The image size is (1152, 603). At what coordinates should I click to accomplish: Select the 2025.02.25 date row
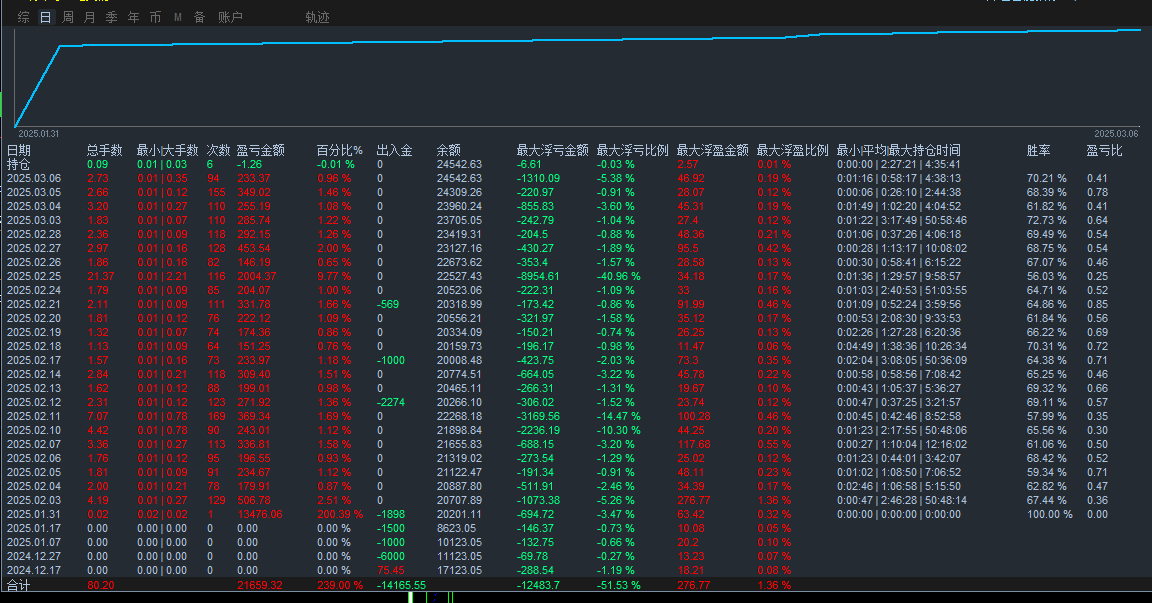point(34,276)
